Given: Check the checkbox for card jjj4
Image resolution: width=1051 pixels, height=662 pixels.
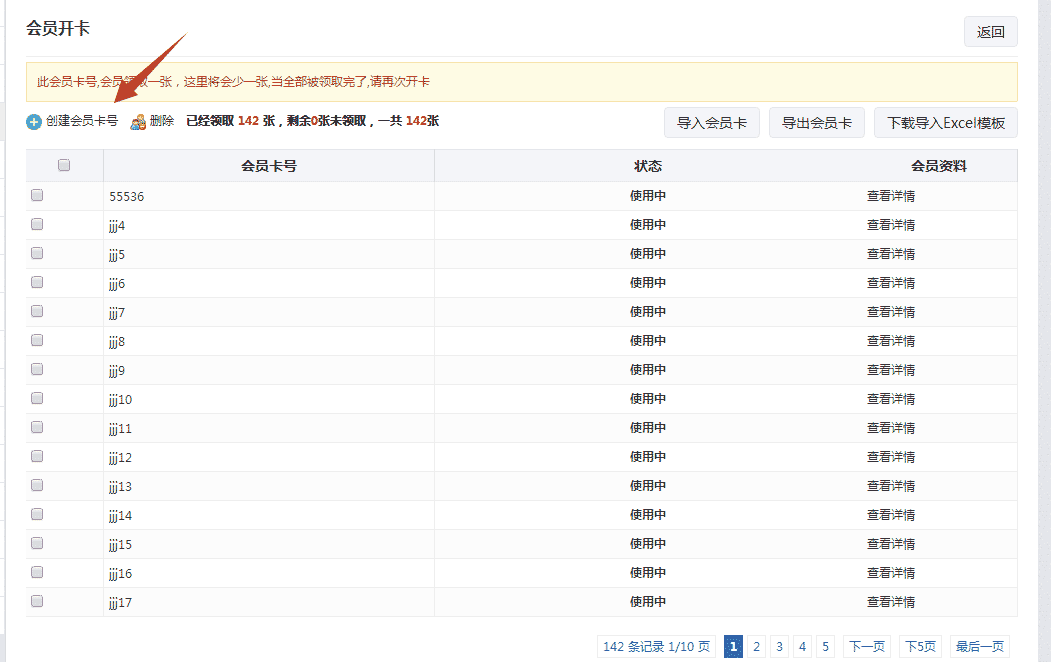Looking at the screenshot, I should [x=37, y=224].
